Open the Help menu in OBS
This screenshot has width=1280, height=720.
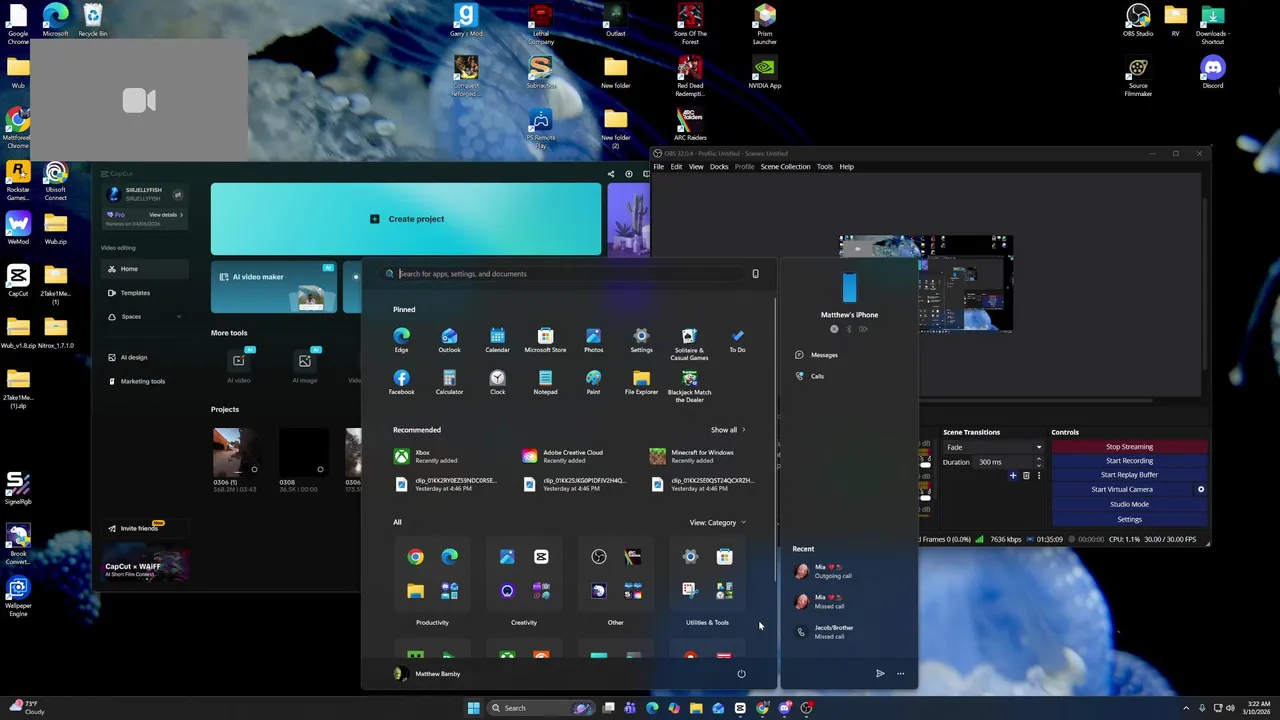(x=846, y=167)
